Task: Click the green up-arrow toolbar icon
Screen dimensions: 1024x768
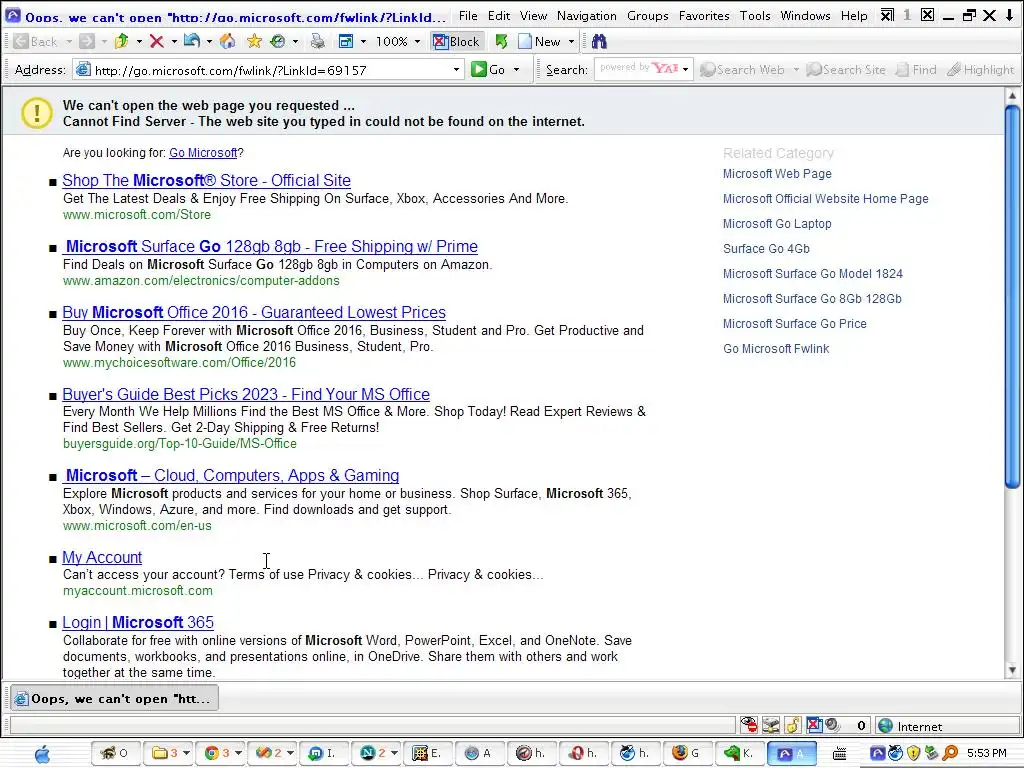Action: (x=122, y=42)
